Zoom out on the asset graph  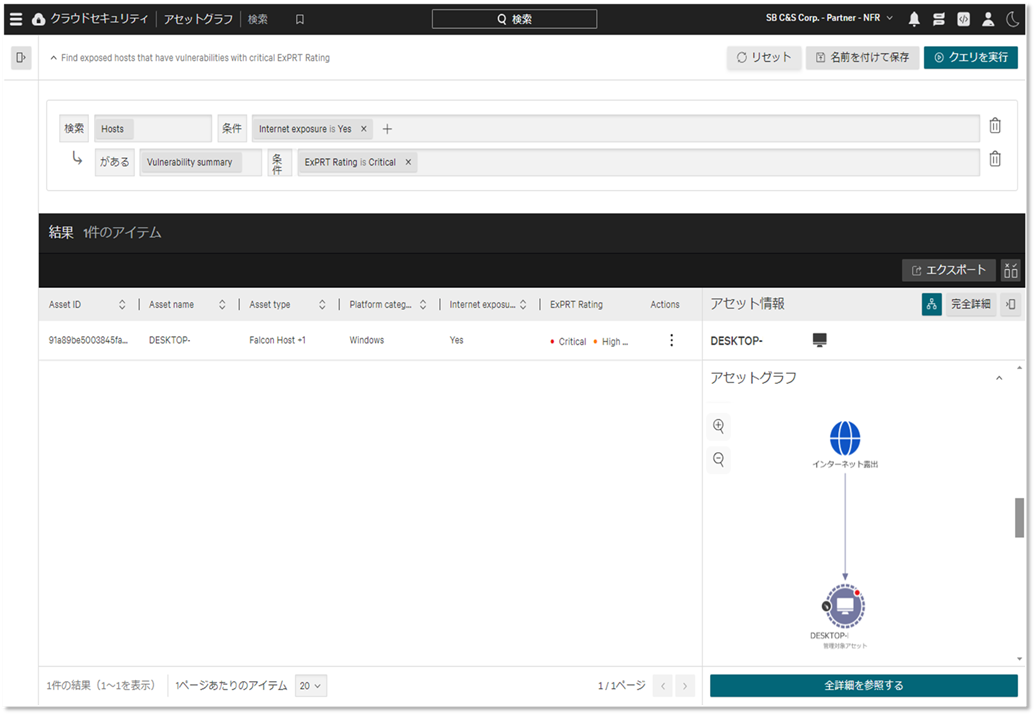coord(718,460)
